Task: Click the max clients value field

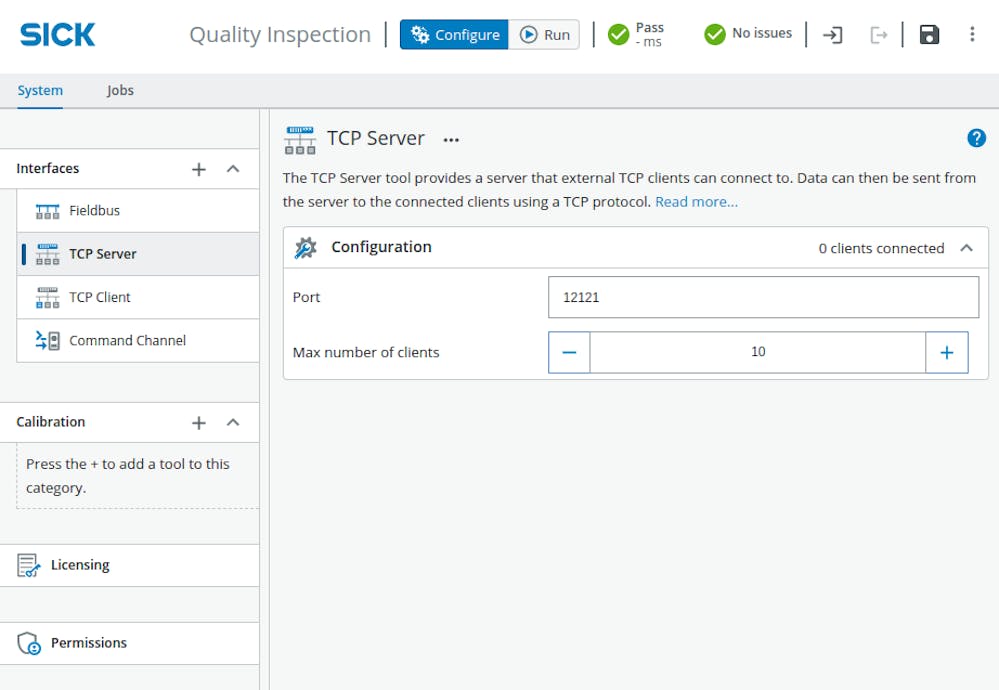Action: 758,352
